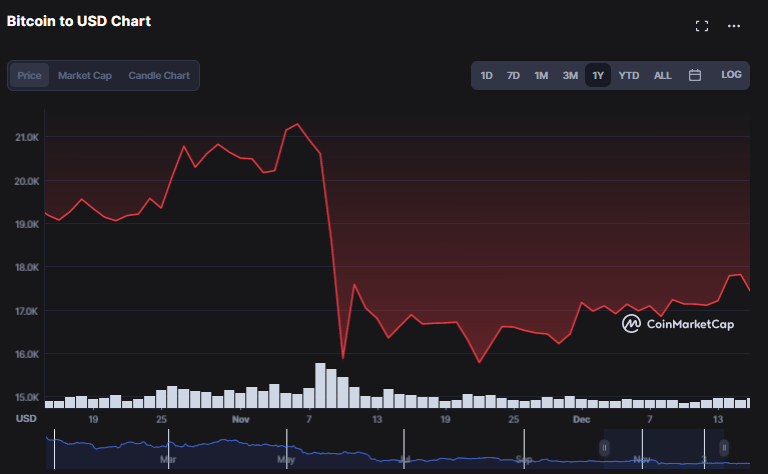Image resolution: width=768 pixels, height=474 pixels.
Task: Select the ALL time range
Action: point(662,75)
